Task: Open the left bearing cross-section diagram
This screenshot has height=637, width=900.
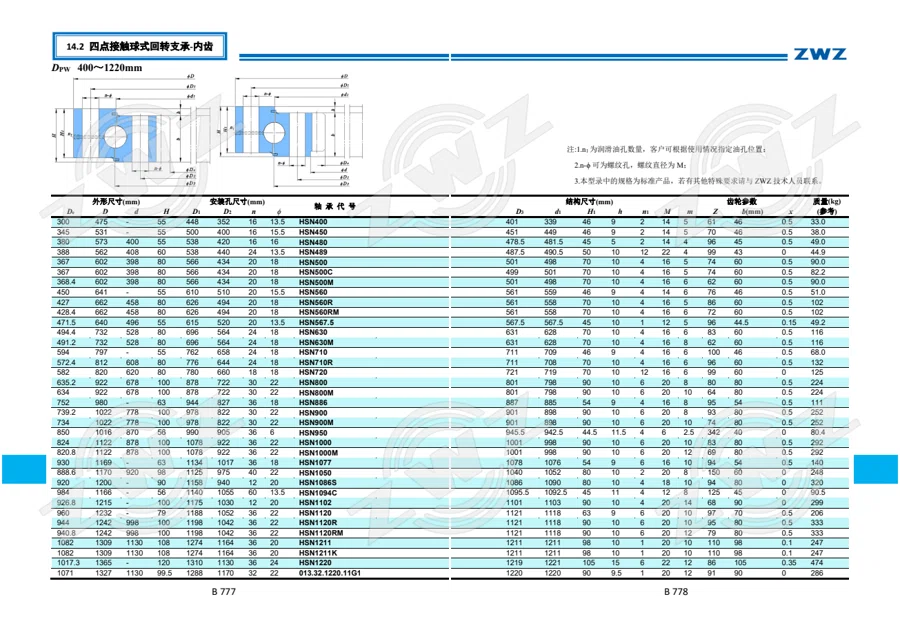Action: [126, 131]
